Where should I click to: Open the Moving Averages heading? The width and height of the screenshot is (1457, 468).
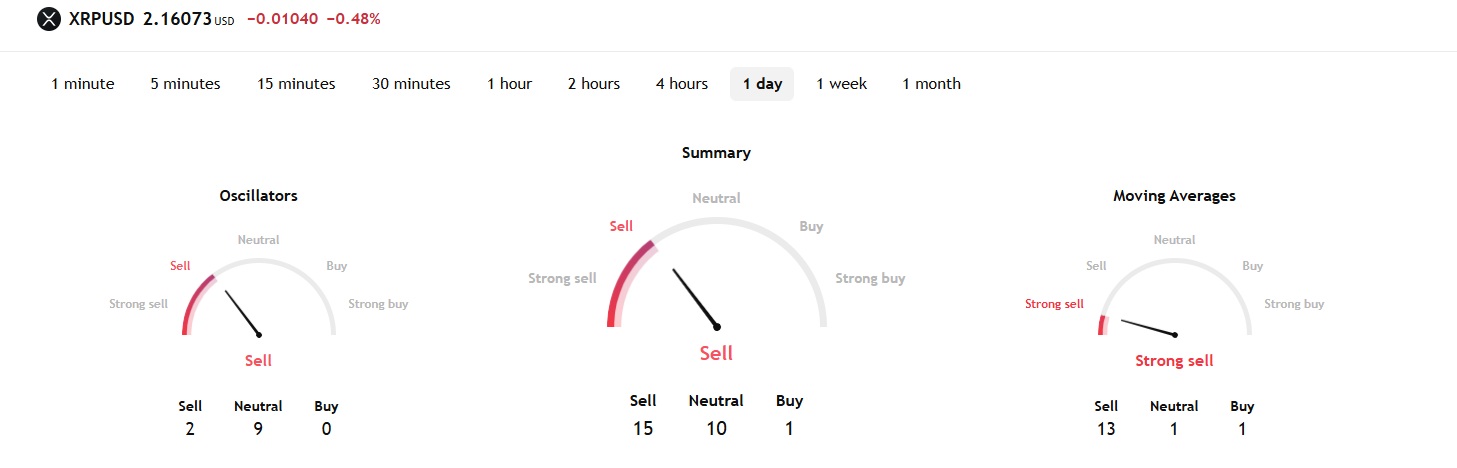pos(1174,196)
